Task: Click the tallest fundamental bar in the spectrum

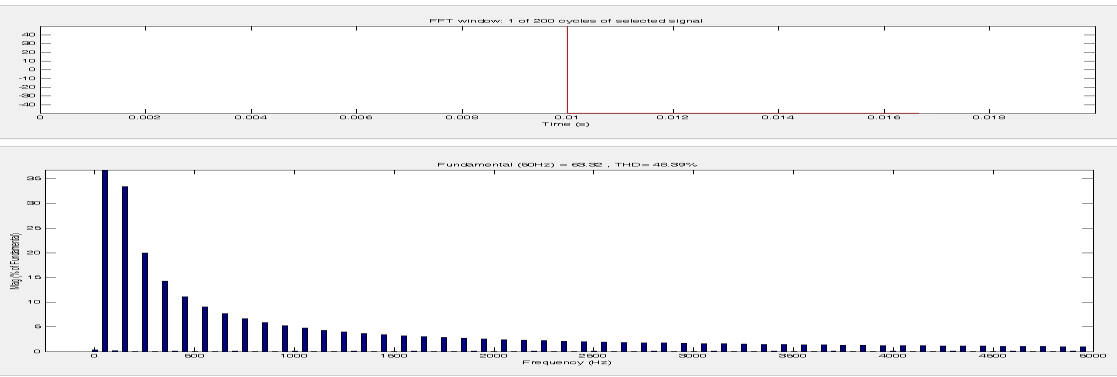Action: coord(105,261)
